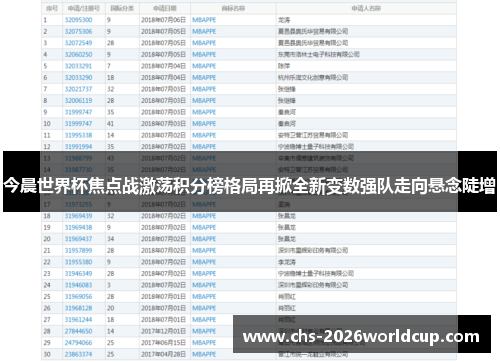Screen dimensions: 500x362
Task: Click MBAPPE trademark name in row 20
Action: [204, 239]
